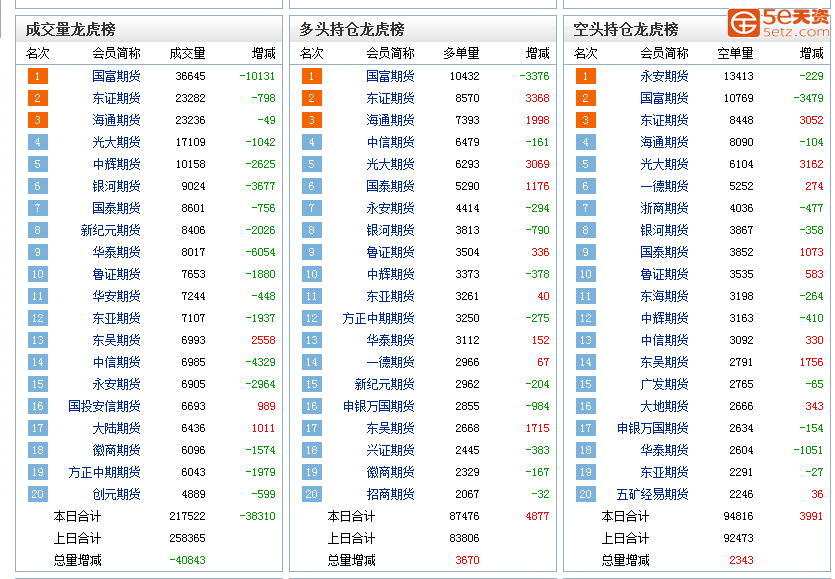The image size is (835, 579).
Task: Open the 创元期货 member link
Action: (x=116, y=494)
